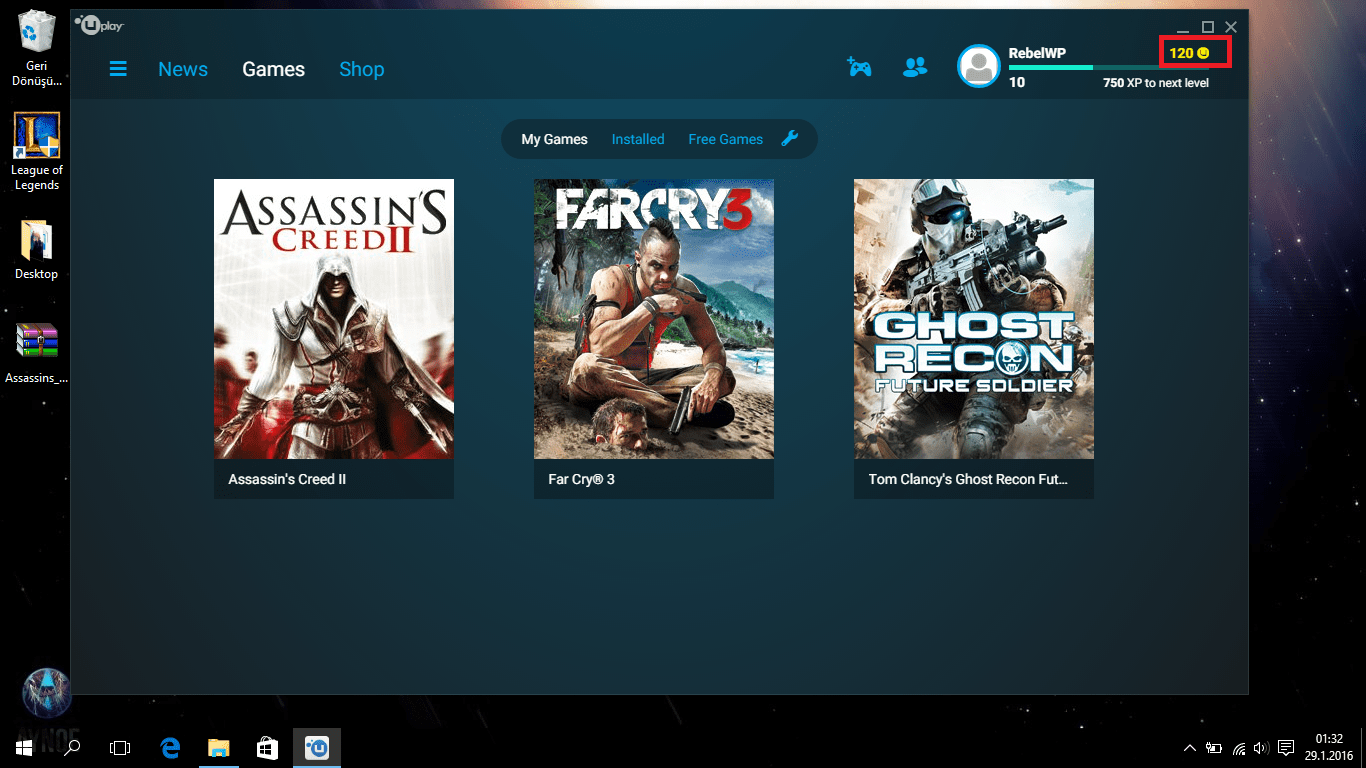Screen dimensions: 1366x768
Task: Close the Uplay window
Action: pos(1231,27)
